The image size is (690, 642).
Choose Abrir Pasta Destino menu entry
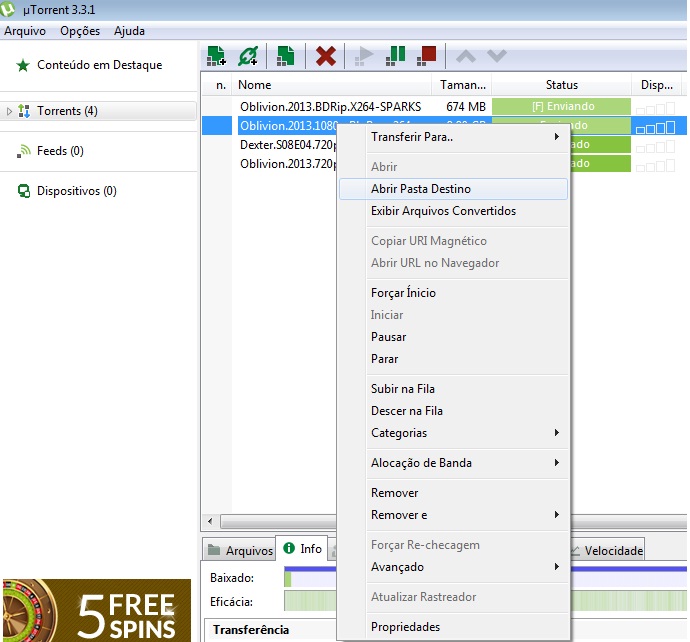click(x=453, y=189)
